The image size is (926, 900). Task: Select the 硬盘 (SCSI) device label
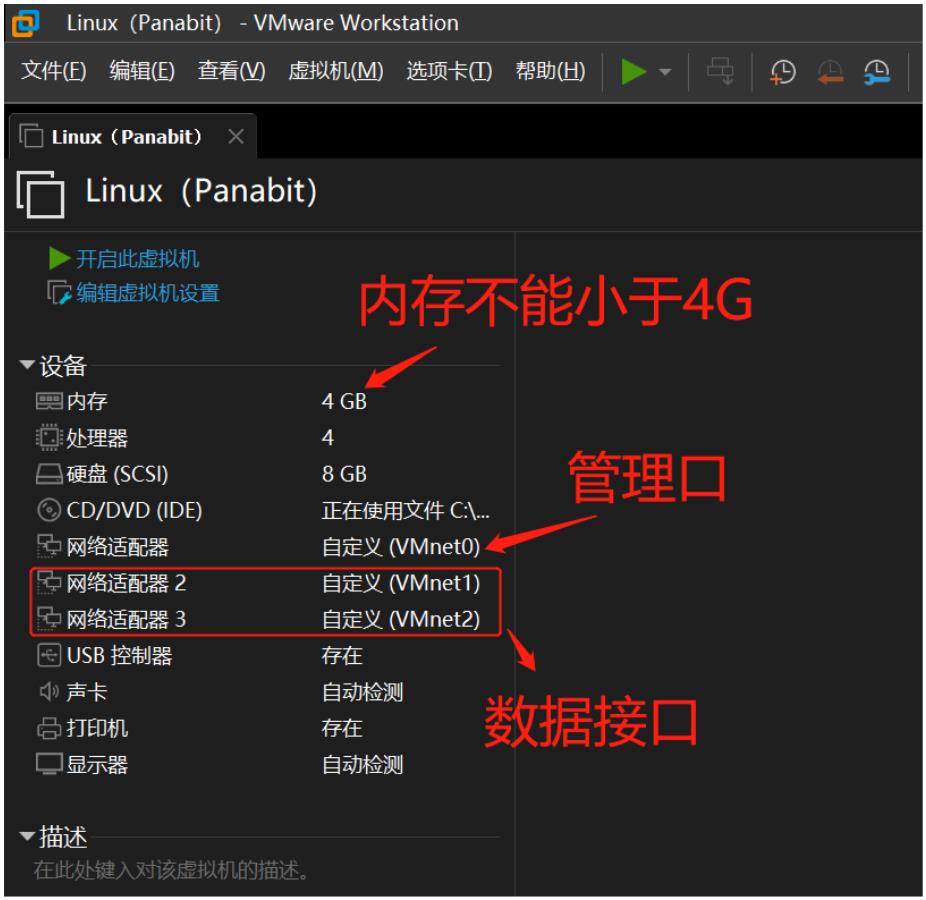[118, 474]
